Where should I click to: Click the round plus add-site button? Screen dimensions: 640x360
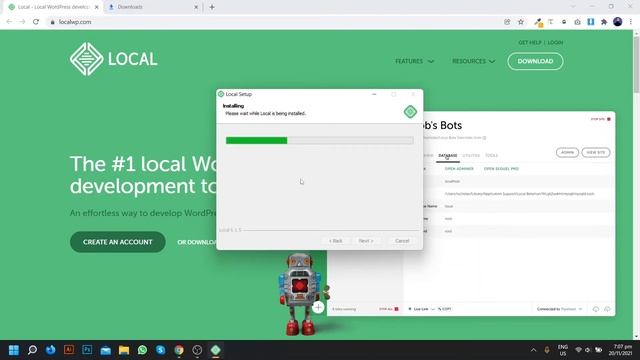(318, 307)
